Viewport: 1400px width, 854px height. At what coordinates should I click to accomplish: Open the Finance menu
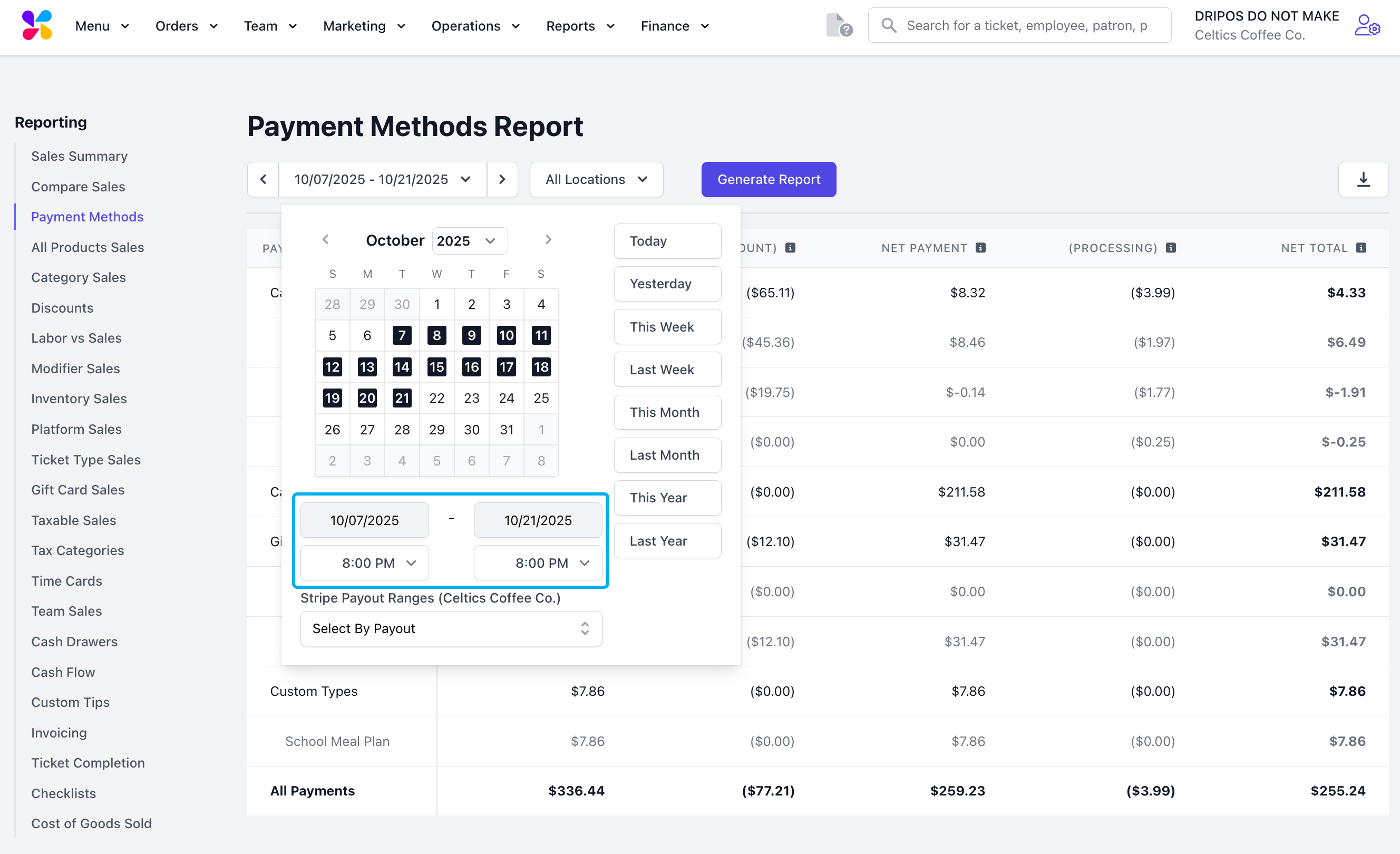674,26
